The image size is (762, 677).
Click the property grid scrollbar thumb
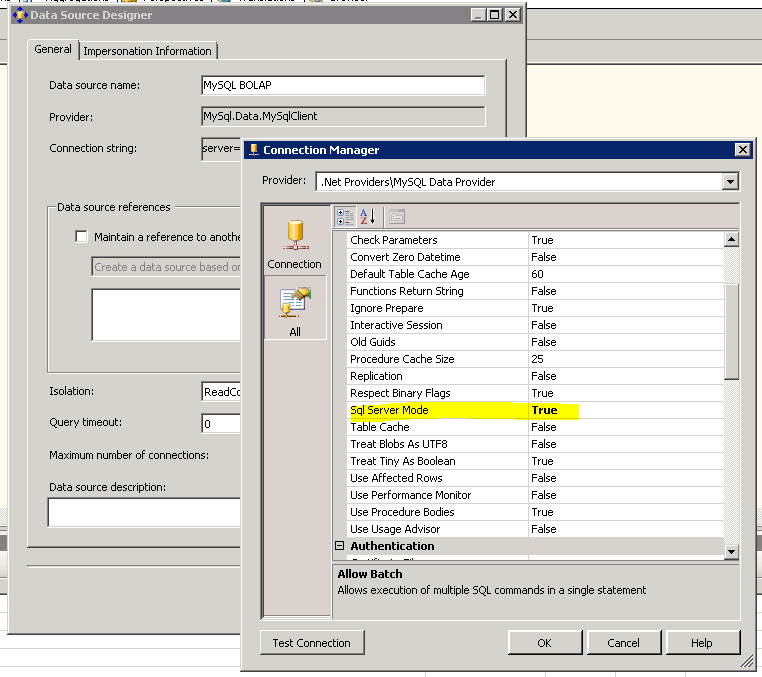pos(731,331)
